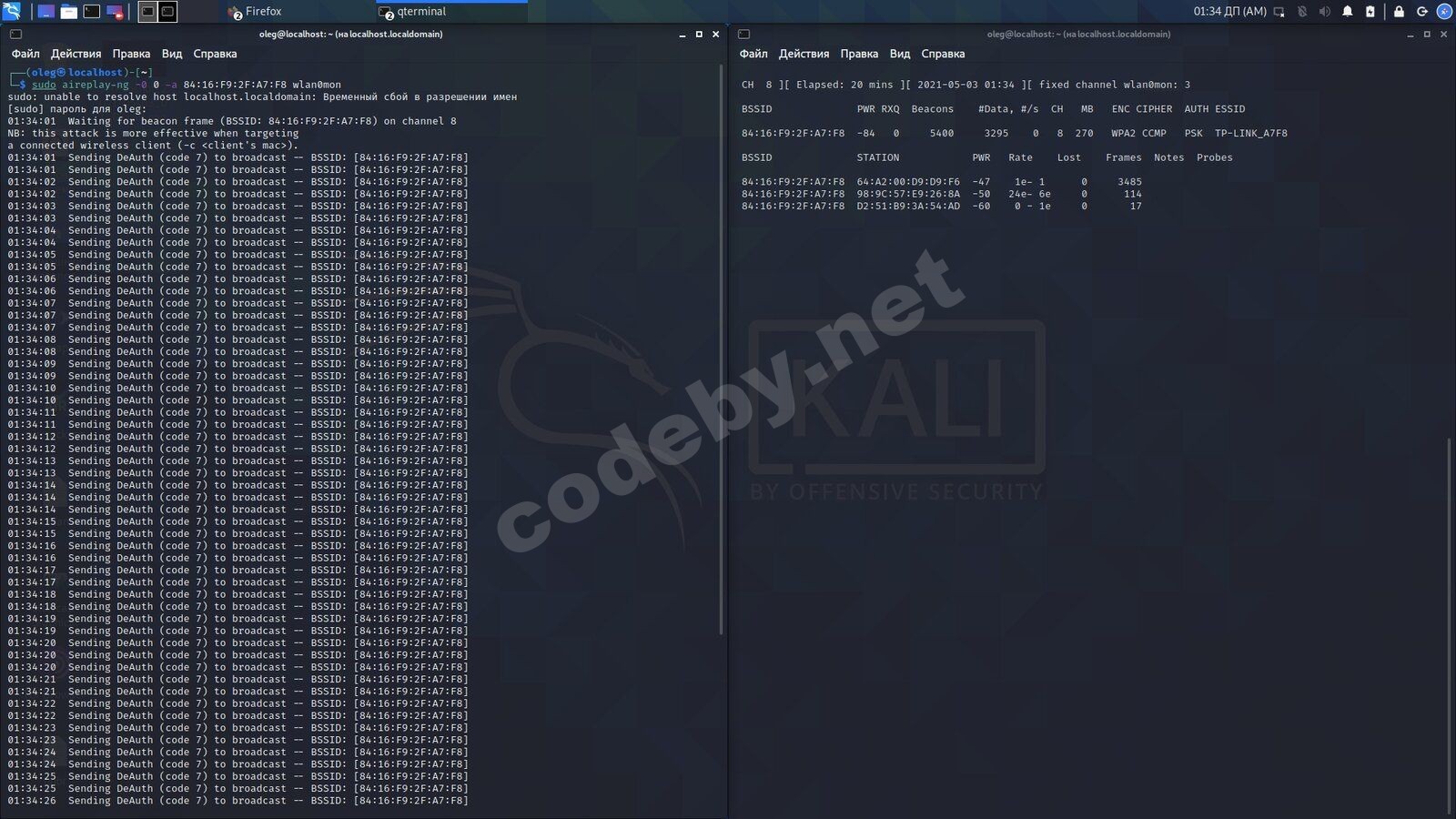
Task: Click the 'Beacons' column header
Action: [x=933, y=109]
